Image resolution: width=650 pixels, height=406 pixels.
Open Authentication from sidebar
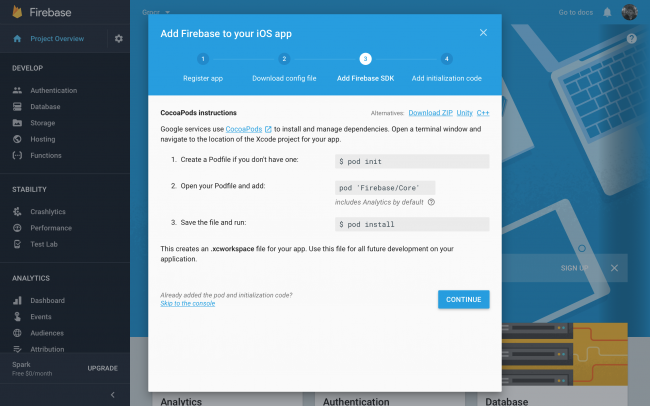tap(53, 90)
